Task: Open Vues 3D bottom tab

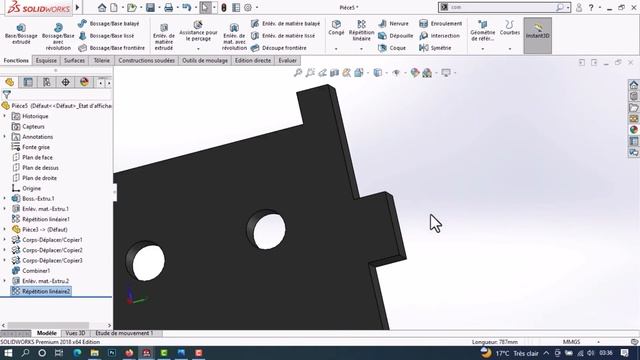Action: [x=75, y=333]
